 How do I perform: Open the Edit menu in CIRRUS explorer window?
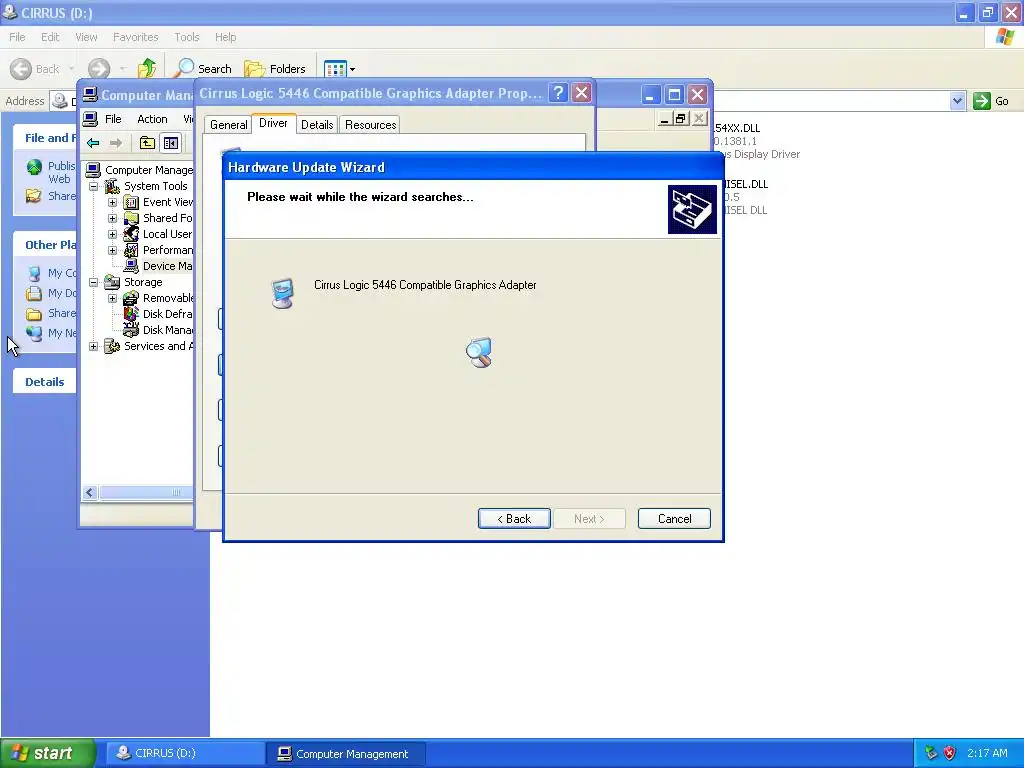pyautogui.click(x=50, y=37)
